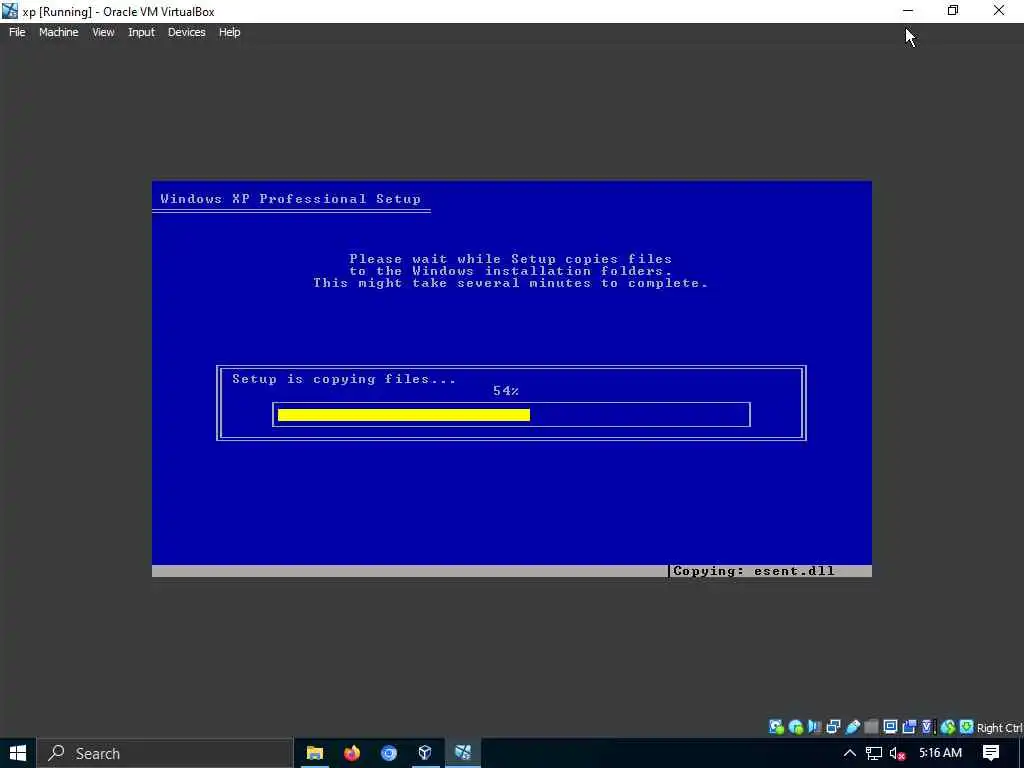Click the 'Copying: esent.dll' status text
The height and width of the screenshot is (768, 1024).
pos(754,571)
